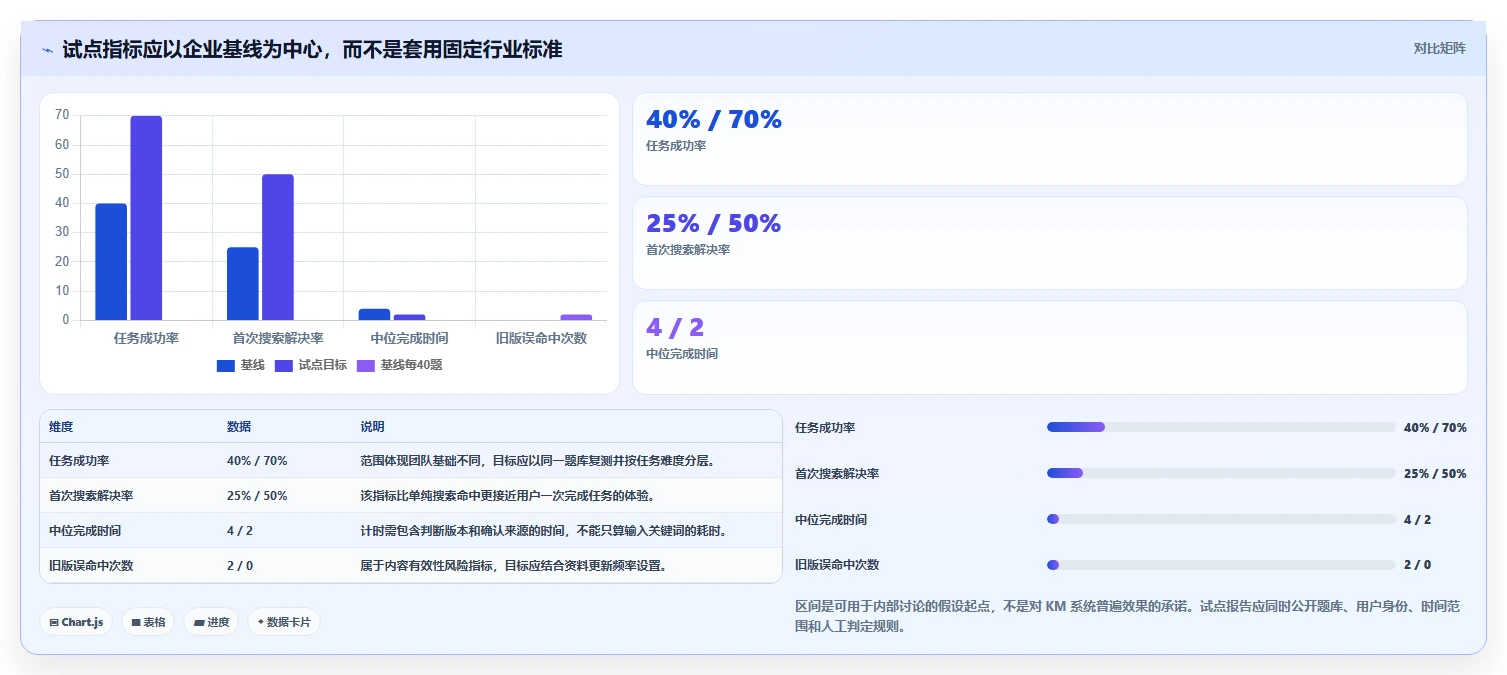The width and height of the screenshot is (1507, 675).
Task: Select the 任务成功率 table row cell
Action: pos(79,461)
